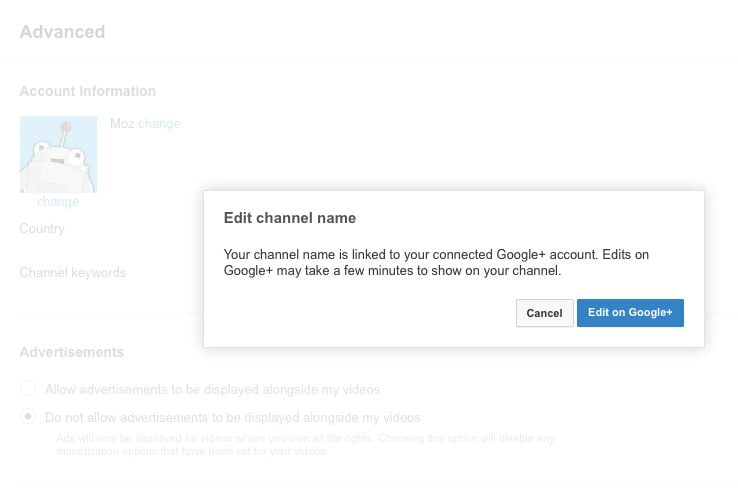Click the 'Your channel name is linked' message
This screenshot has width=738, height=488.
click(436, 262)
